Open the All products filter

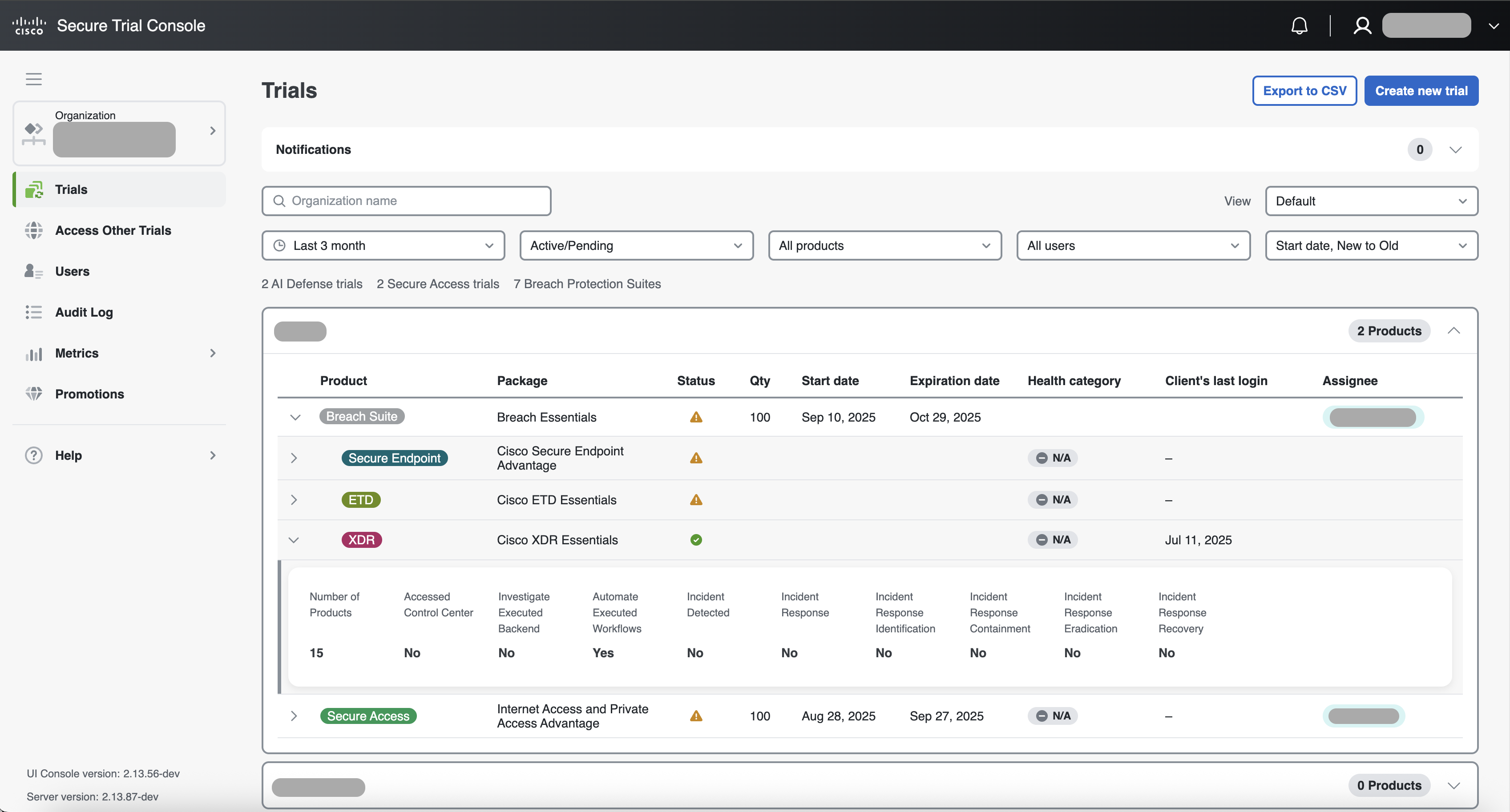click(x=884, y=245)
